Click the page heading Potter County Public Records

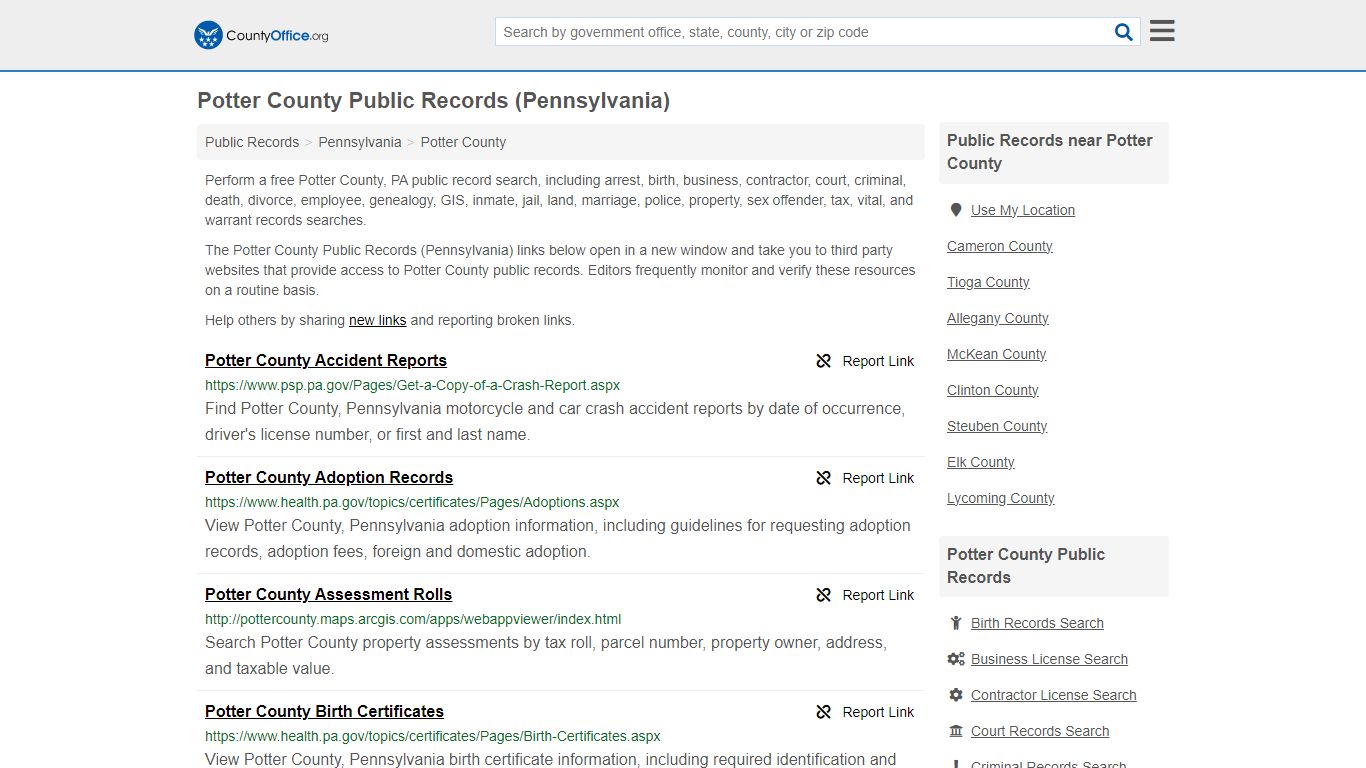click(x=434, y=100)
